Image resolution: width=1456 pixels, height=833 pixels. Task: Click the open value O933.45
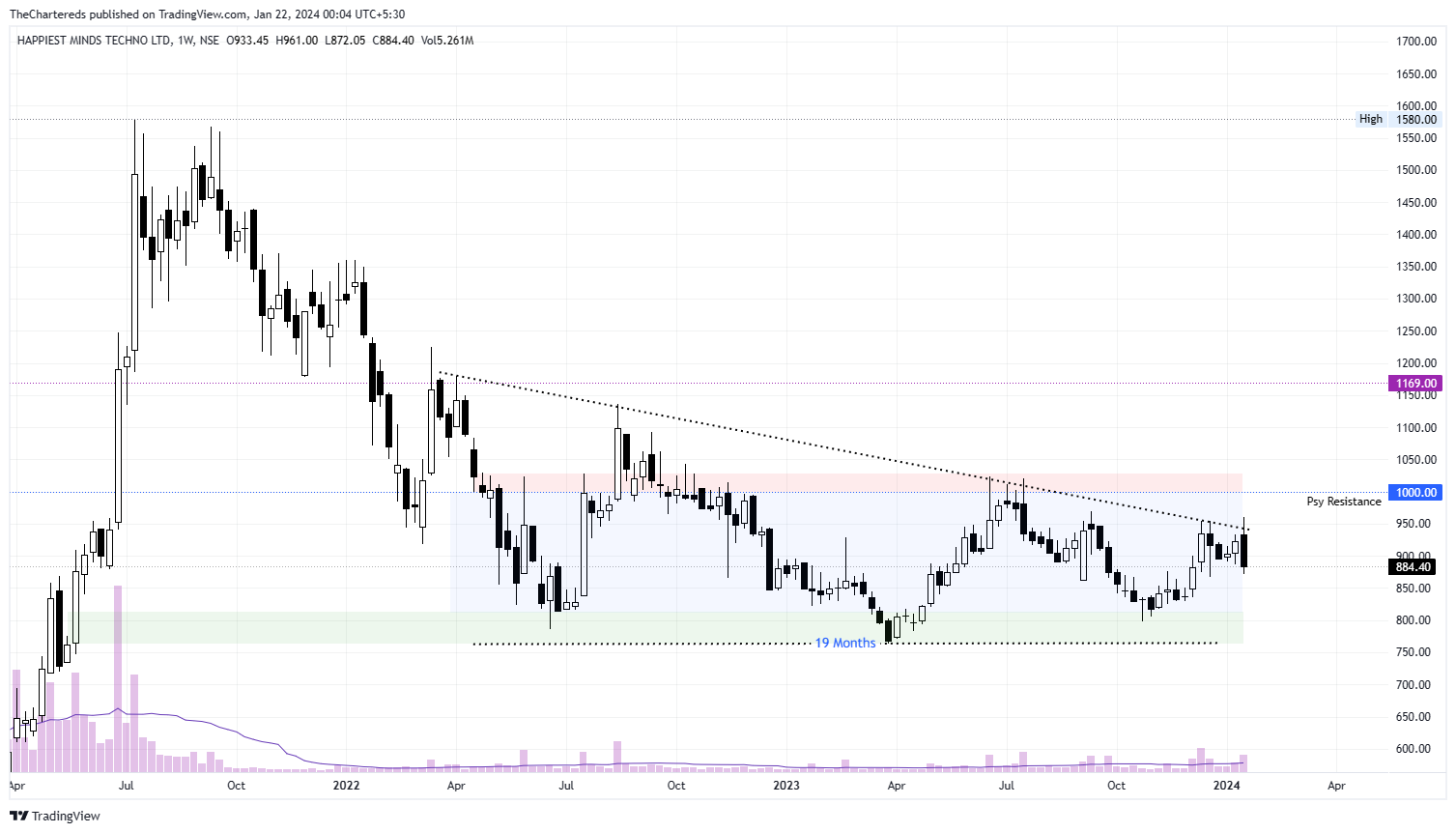(247, 41)
